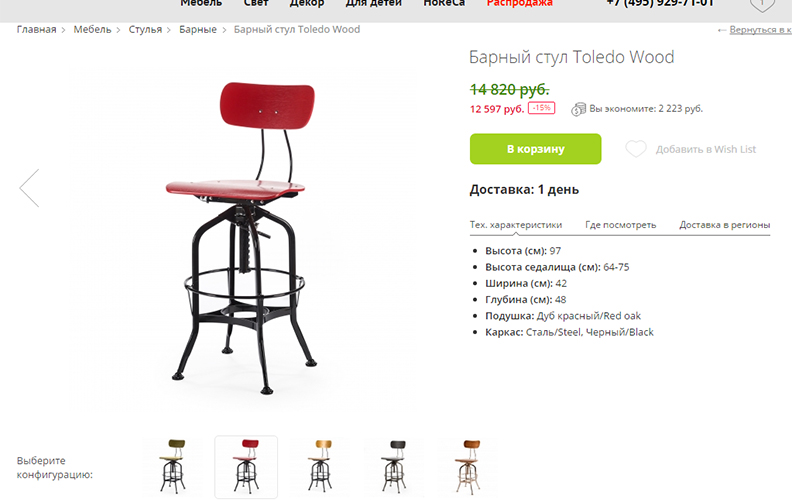Open the Доставка в регионы tab
792x500 pixels.
(724, 225)
